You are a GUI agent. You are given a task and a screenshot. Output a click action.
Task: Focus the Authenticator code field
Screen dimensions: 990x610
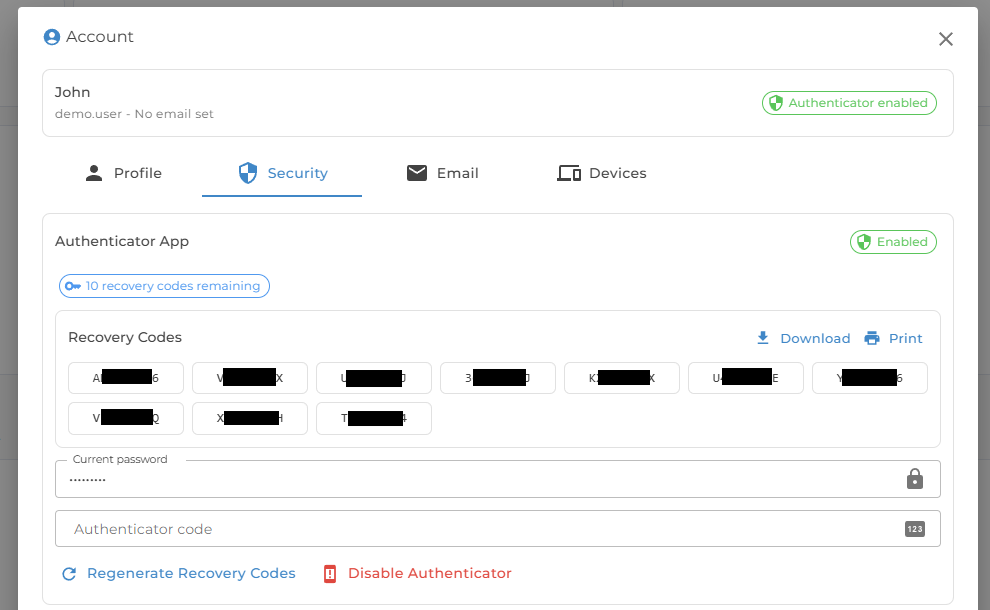click(x=498, y=529)
